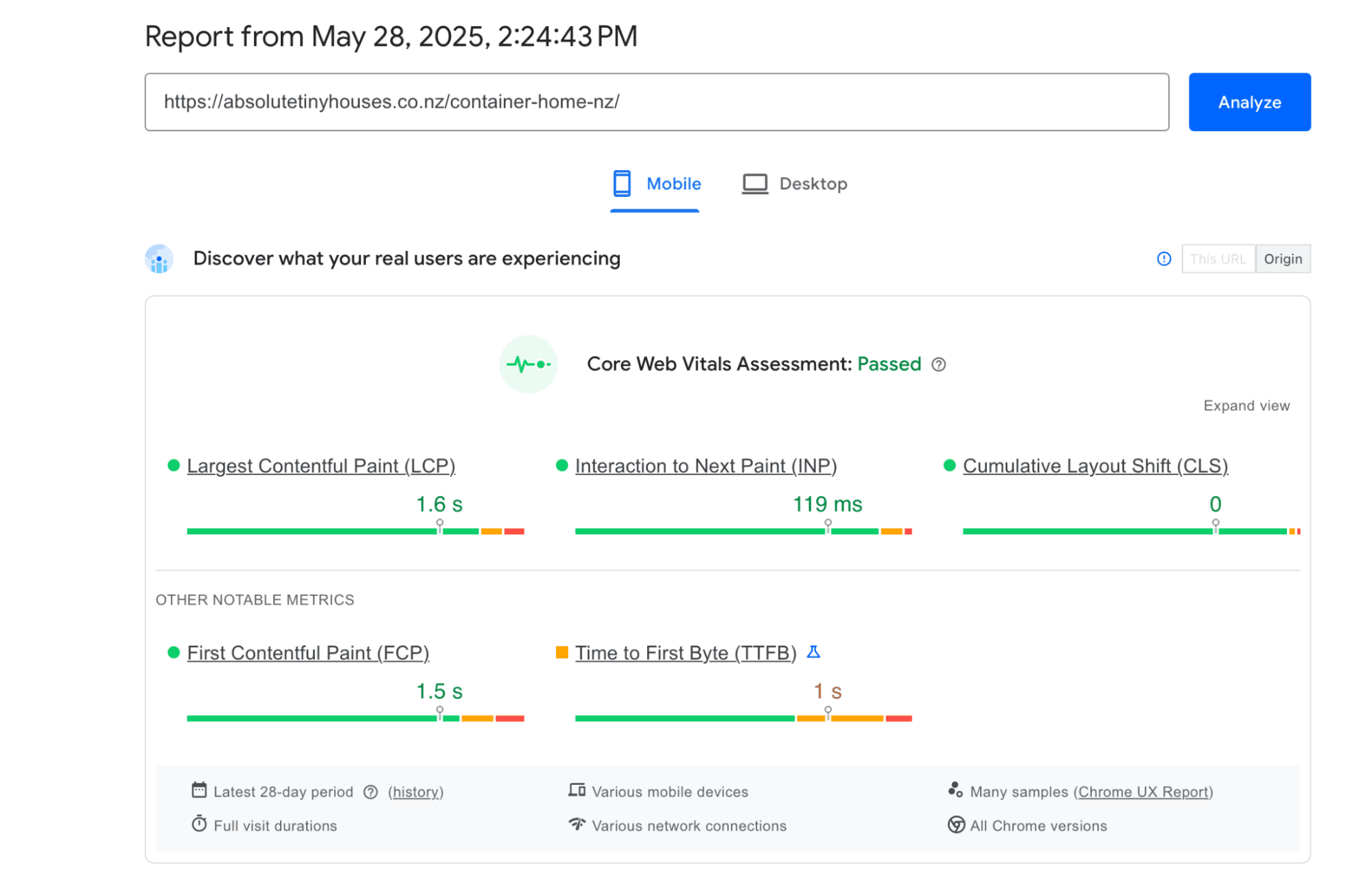Click the info icon beside This URL
The height and width of the screenshot is (885, 1372).
coord(1163,259)
